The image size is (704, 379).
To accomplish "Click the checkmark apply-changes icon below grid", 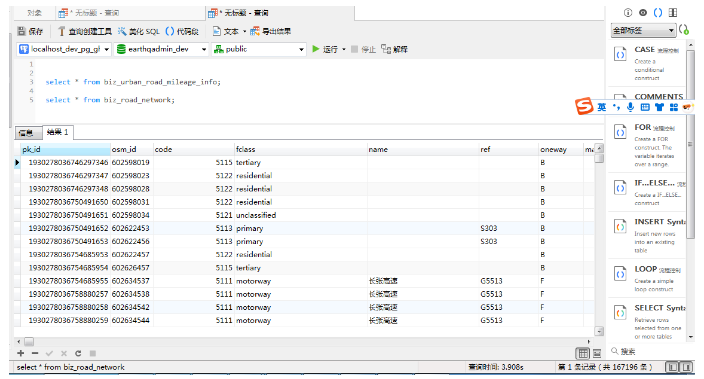I will 49,353.
